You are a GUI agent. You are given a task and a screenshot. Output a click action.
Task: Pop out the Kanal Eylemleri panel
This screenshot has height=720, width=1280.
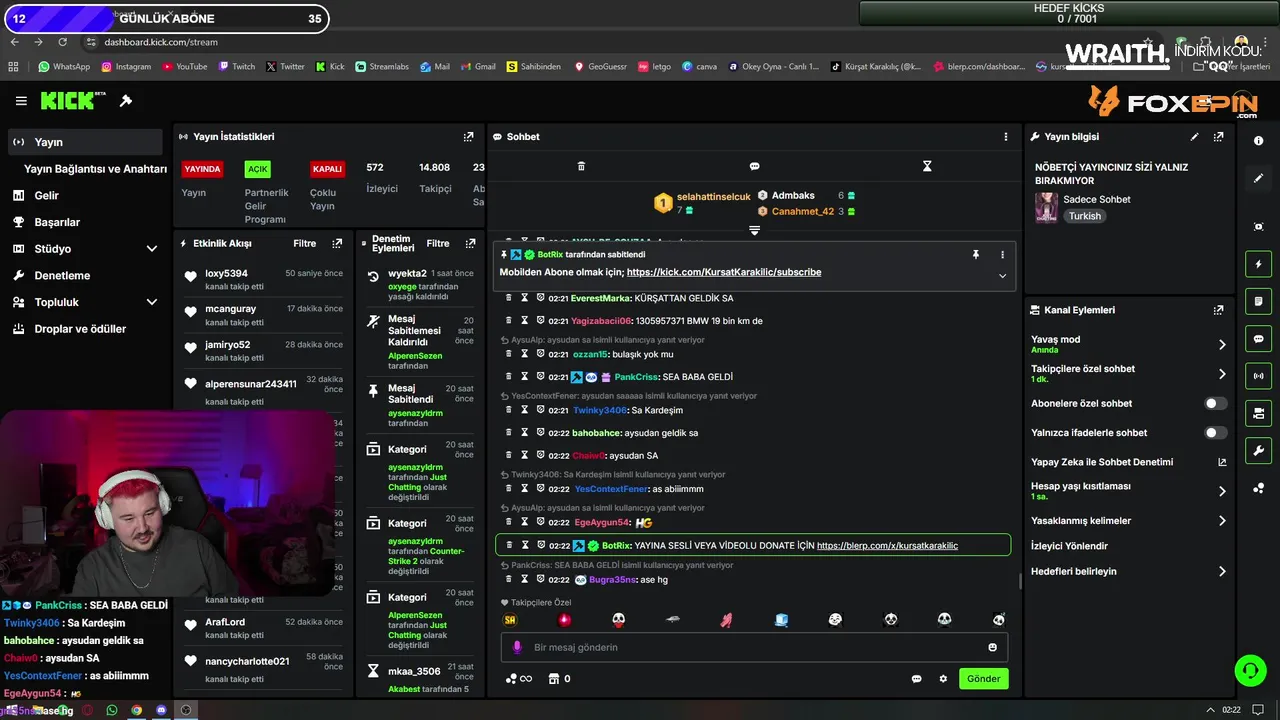click(x=1218, y=310)
